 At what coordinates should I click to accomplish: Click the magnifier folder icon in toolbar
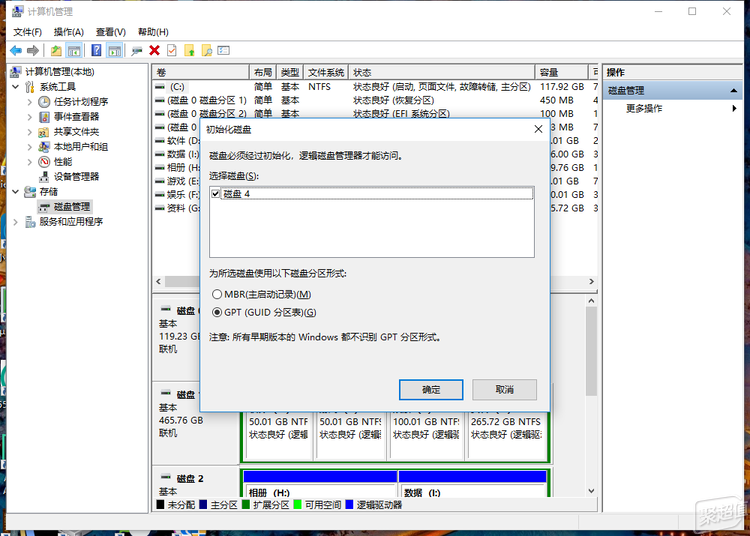point(206,50)
